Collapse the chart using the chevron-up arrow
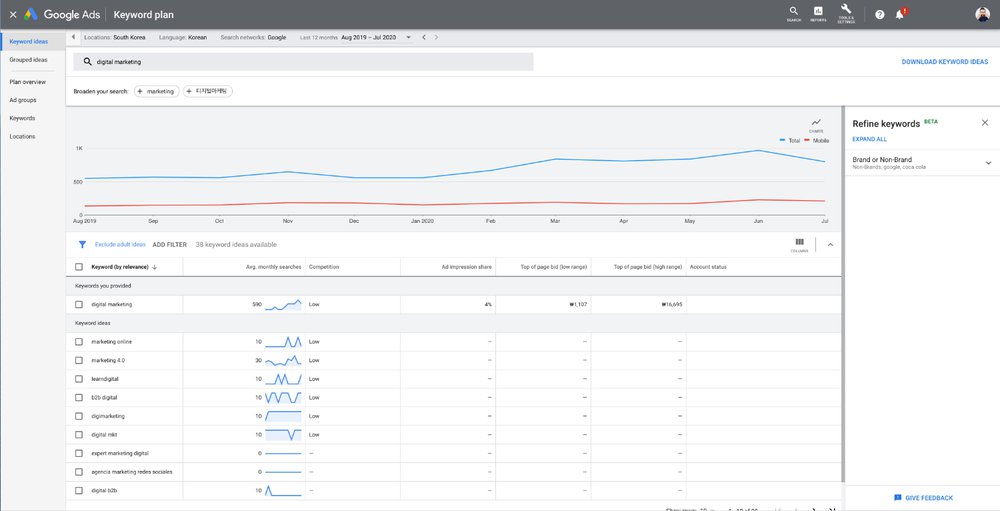Viewport: 1000px width, 511px height. [829, 244]
